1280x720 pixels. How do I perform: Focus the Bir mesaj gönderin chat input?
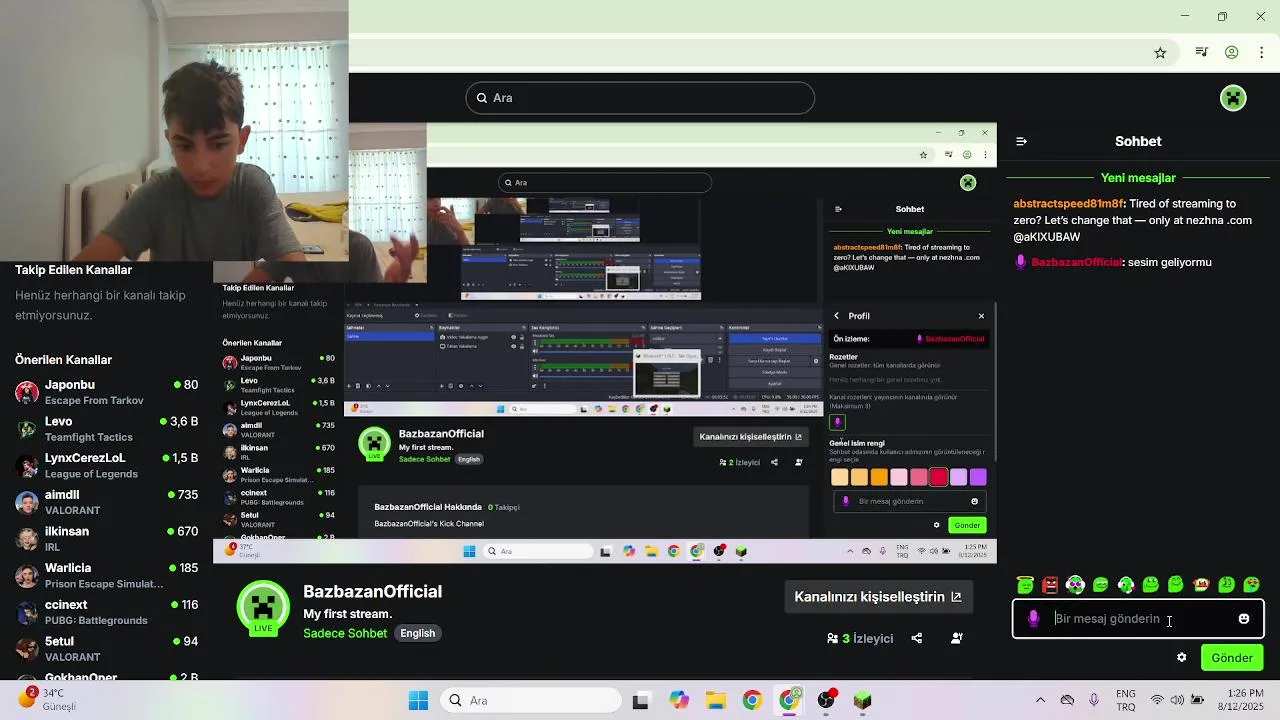[x=1138, y=619]
